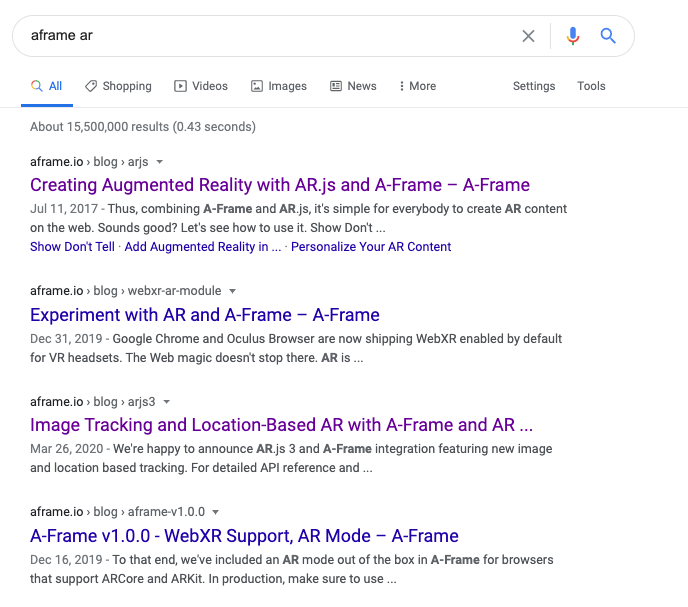Expand the dropdown arrow next to webxr-ar-module
The image size is (688, 607).
pyautogui.click(x=233, y=291)
